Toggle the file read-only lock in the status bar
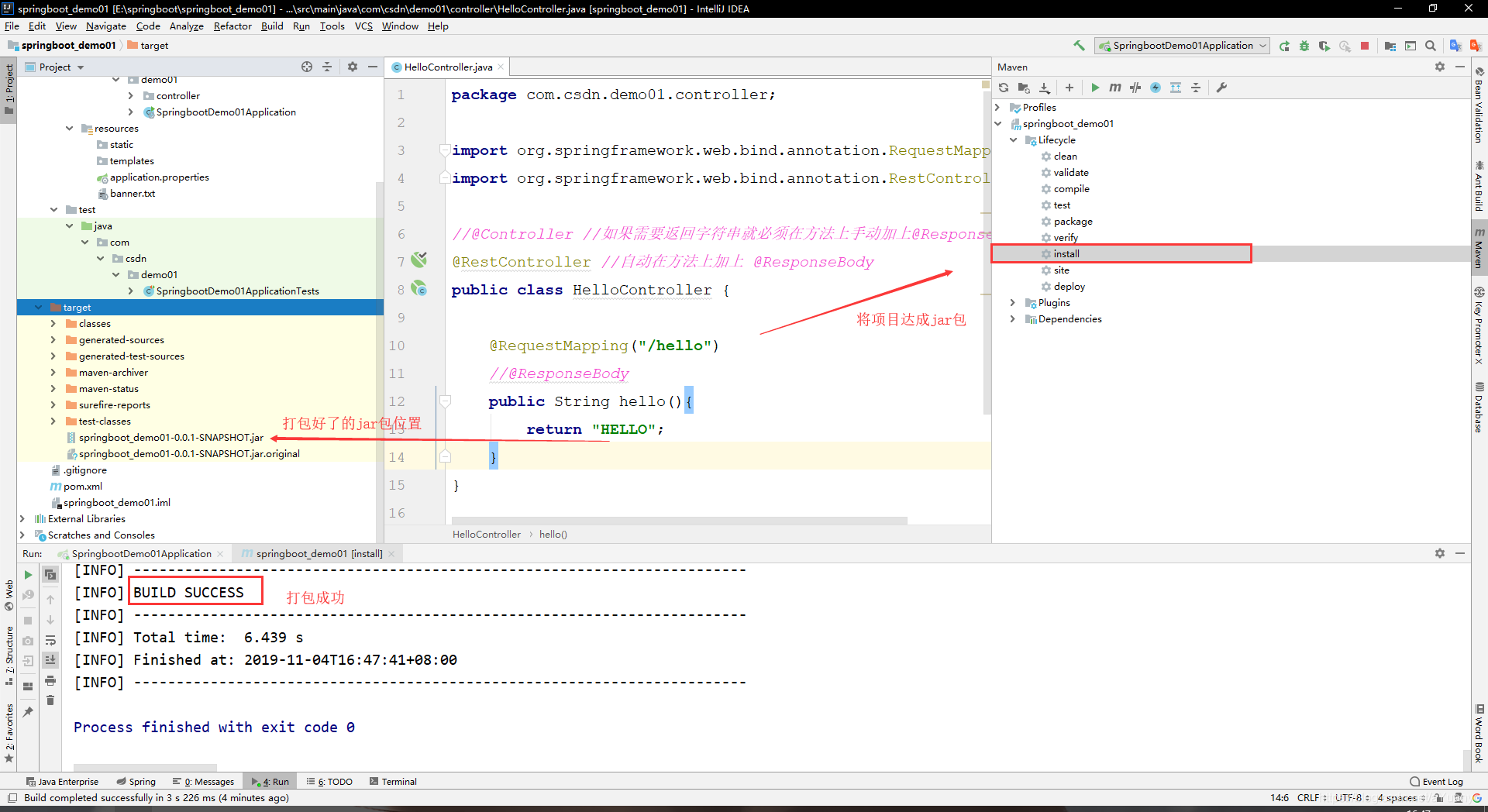The image size is (1488, 812). pos(1439,797)
